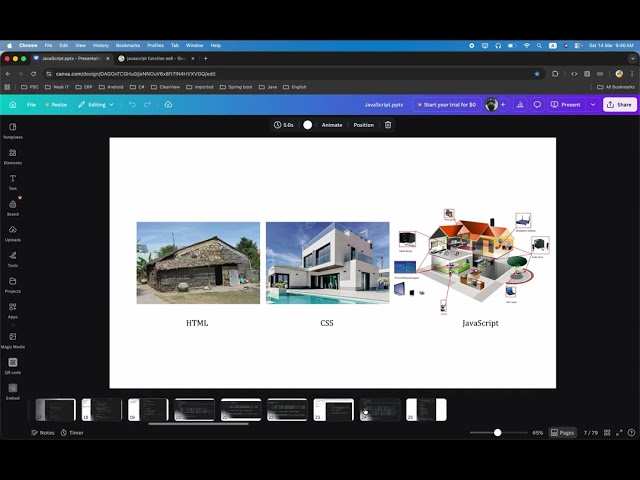The height and width of the screenshot is (480, 640).
Task: Open the macOS Control Center icon
Action: [578, 46]
